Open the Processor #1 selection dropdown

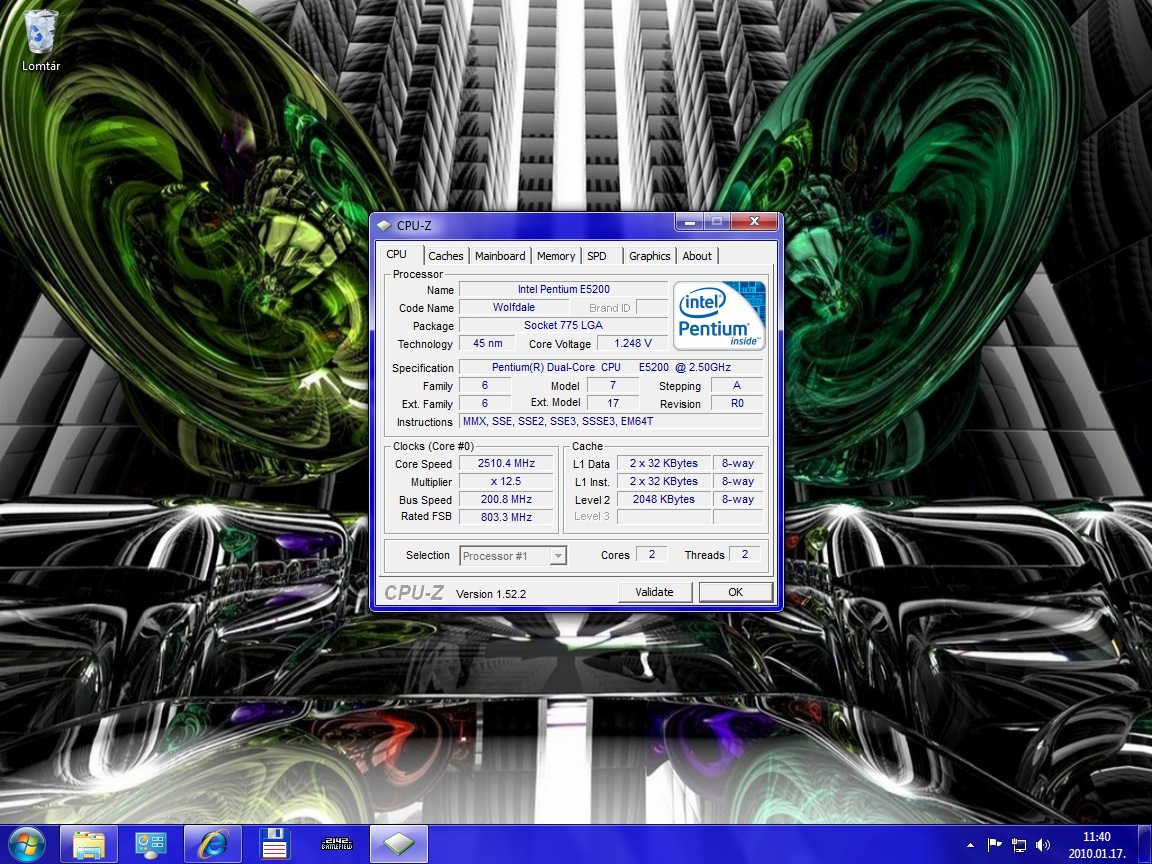[513, 556]
